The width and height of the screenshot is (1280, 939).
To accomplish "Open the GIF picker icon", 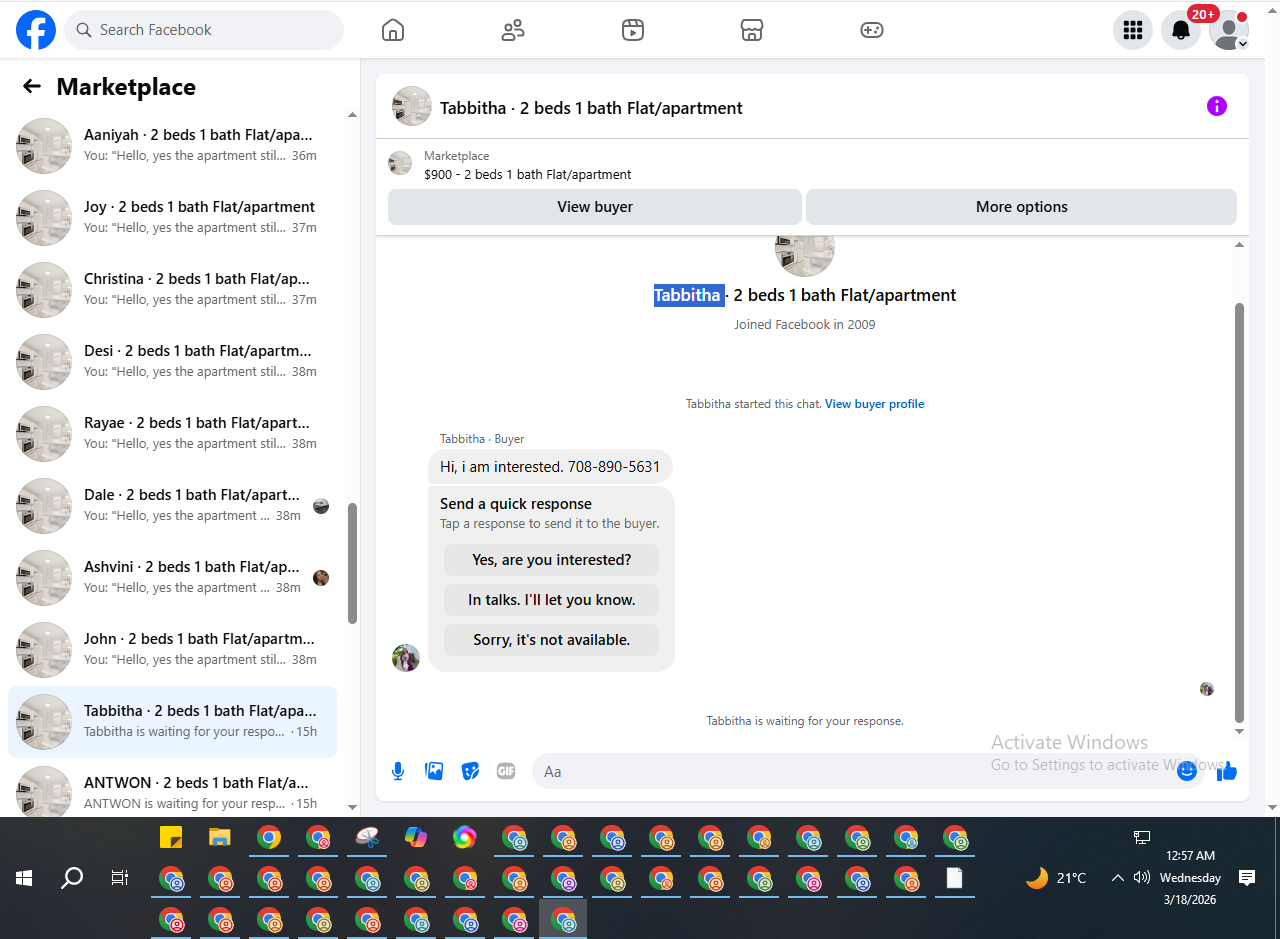I will (506, 771).
